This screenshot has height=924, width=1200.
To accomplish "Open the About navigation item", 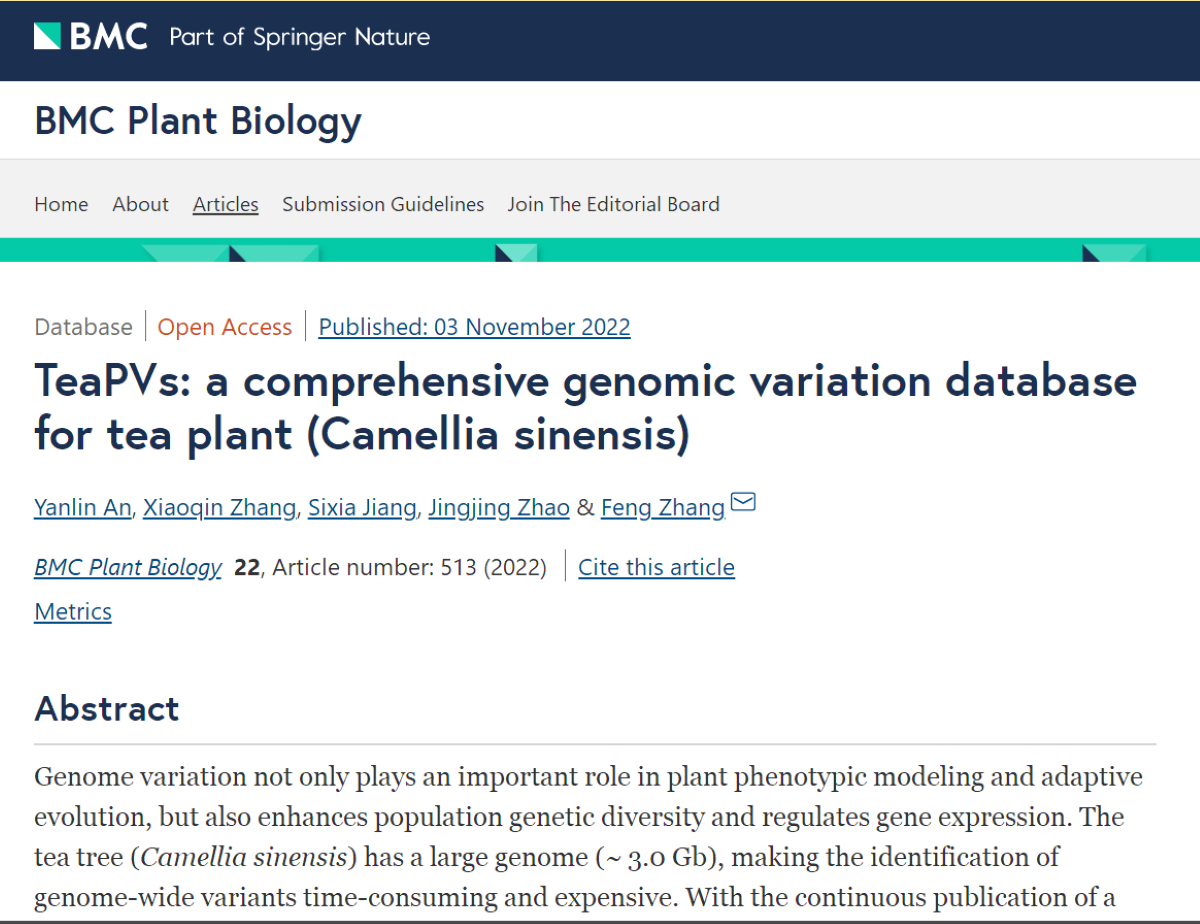I will 140,204.
